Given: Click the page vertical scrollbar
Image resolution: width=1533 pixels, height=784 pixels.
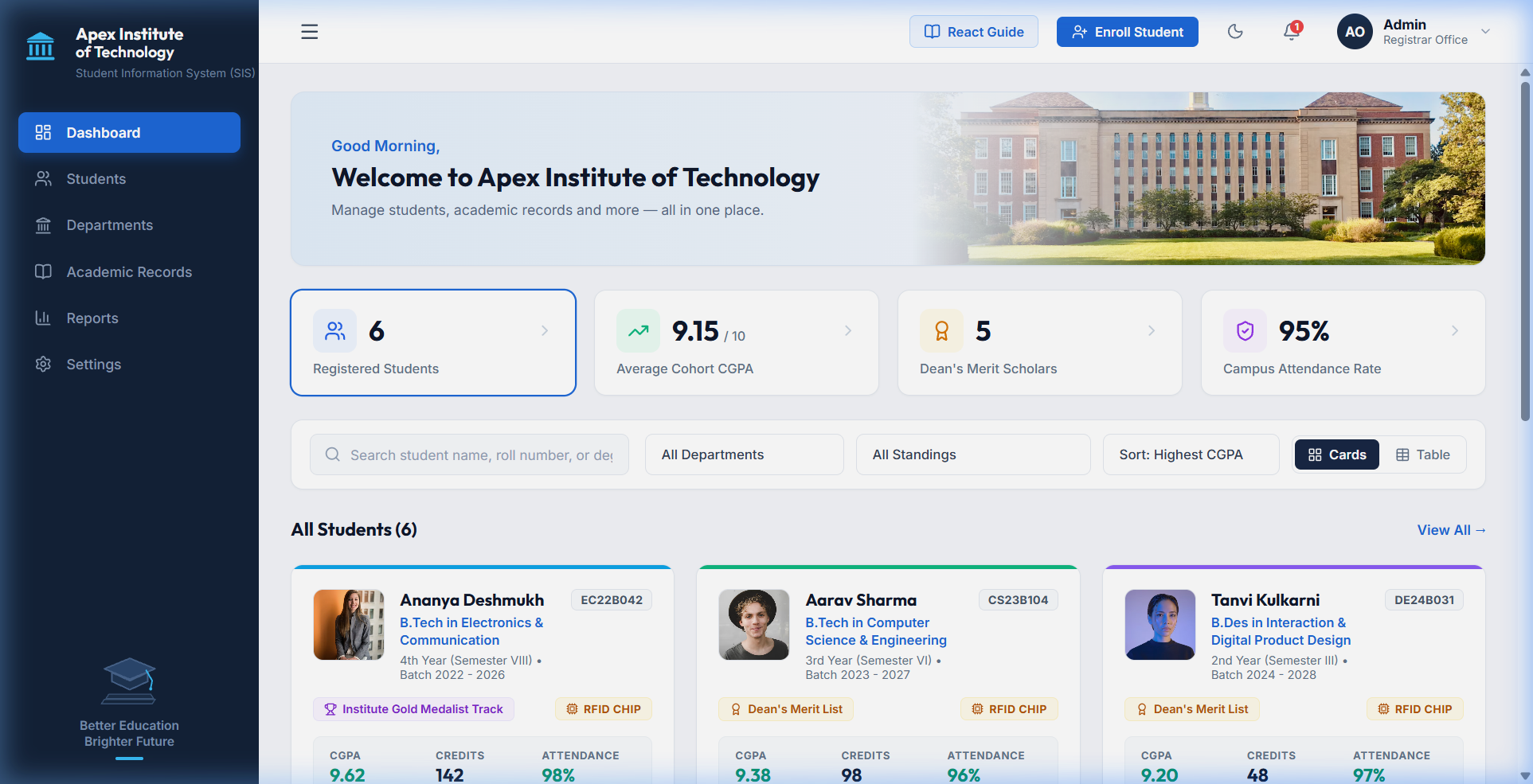Looking at the screenshot, I should click(1525, 251).
